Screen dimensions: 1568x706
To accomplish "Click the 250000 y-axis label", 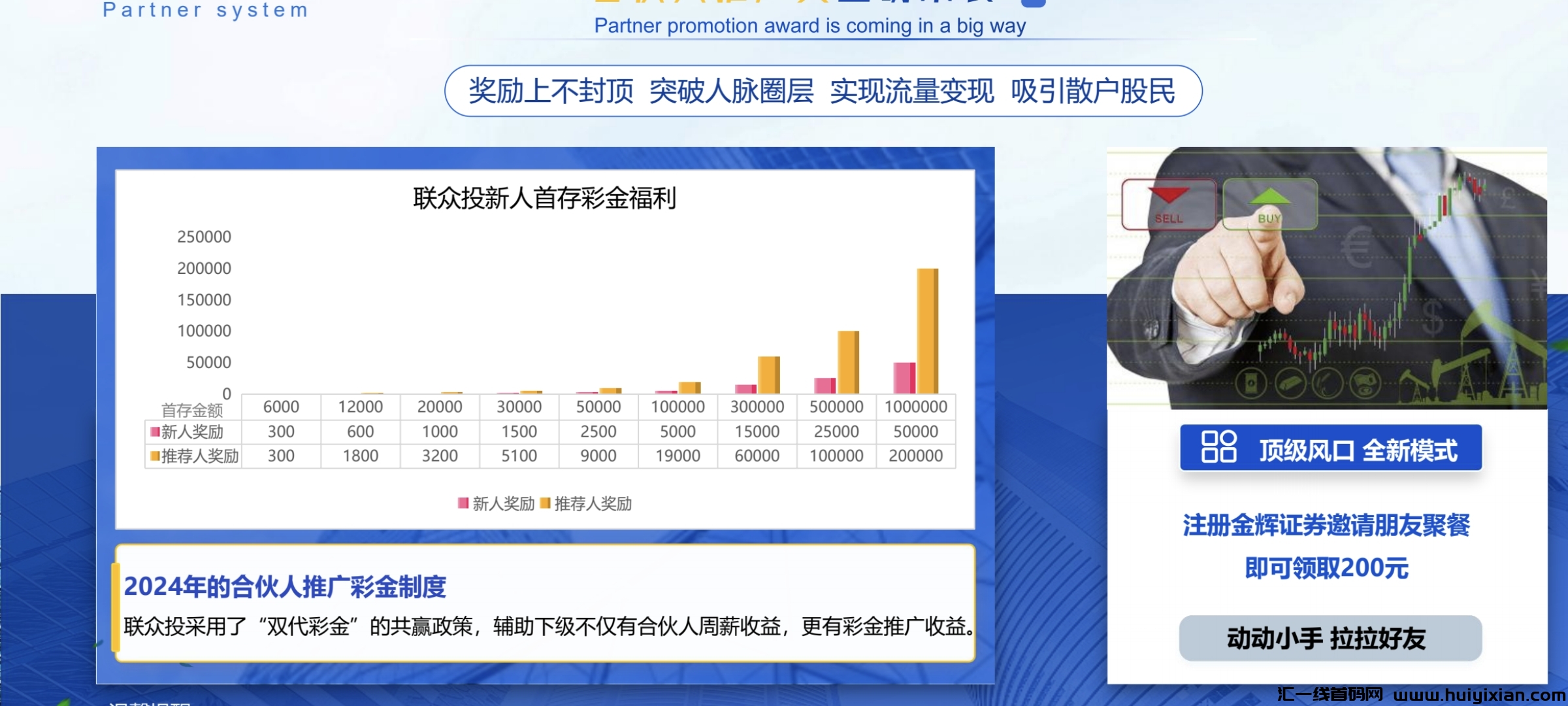I will click(x=204, y=237).
